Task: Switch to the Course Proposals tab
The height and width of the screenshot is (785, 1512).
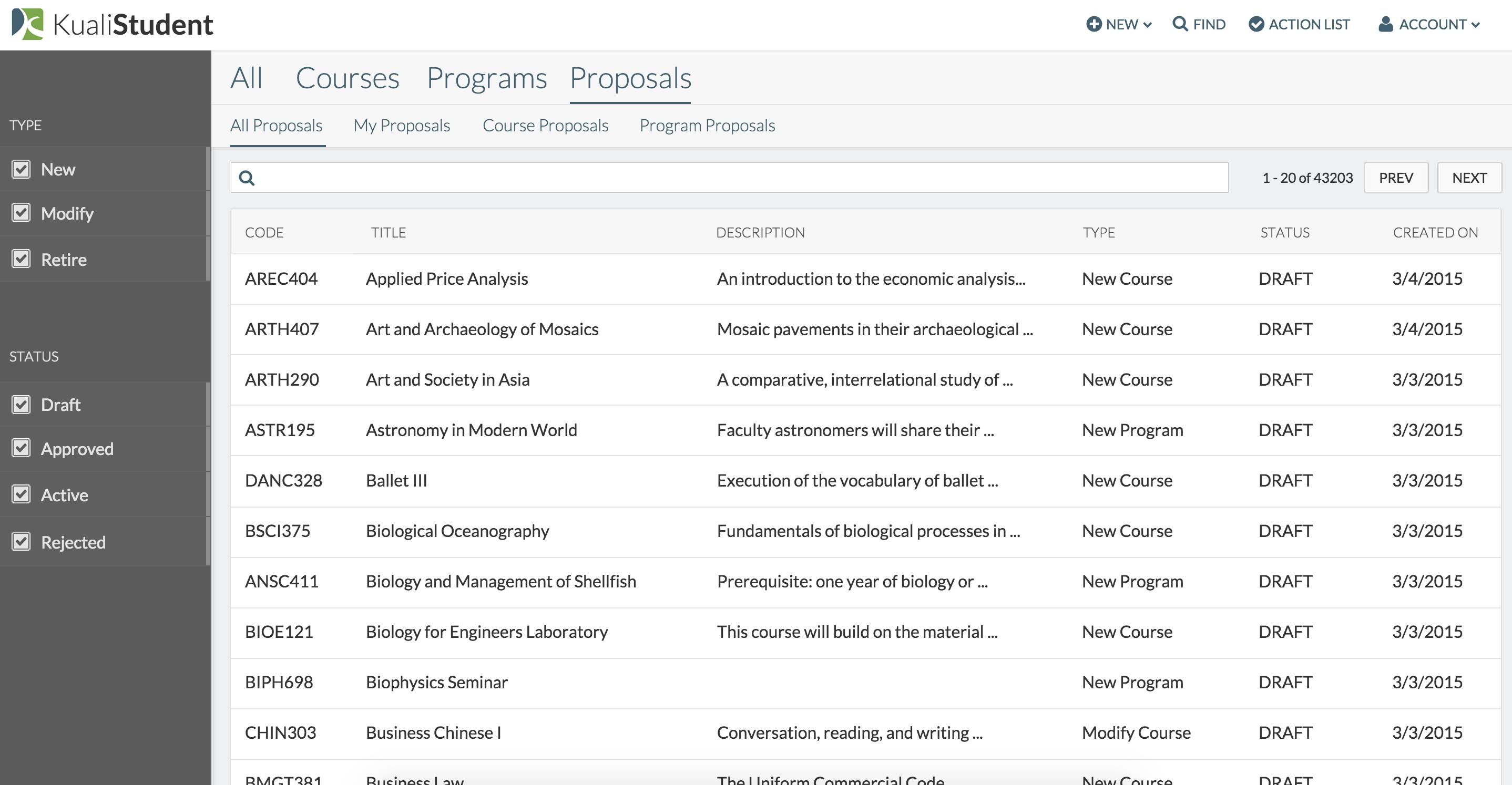Action: pos(546,126)
